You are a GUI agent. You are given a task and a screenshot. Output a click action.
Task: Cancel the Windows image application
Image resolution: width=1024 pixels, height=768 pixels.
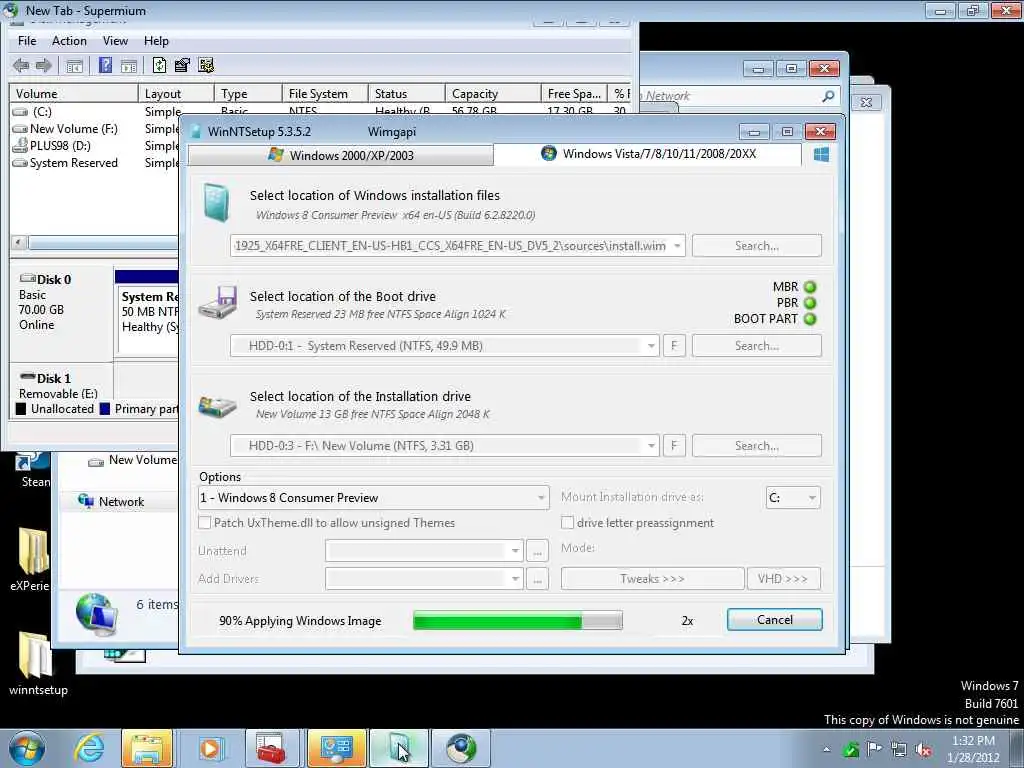click(775, 620)
